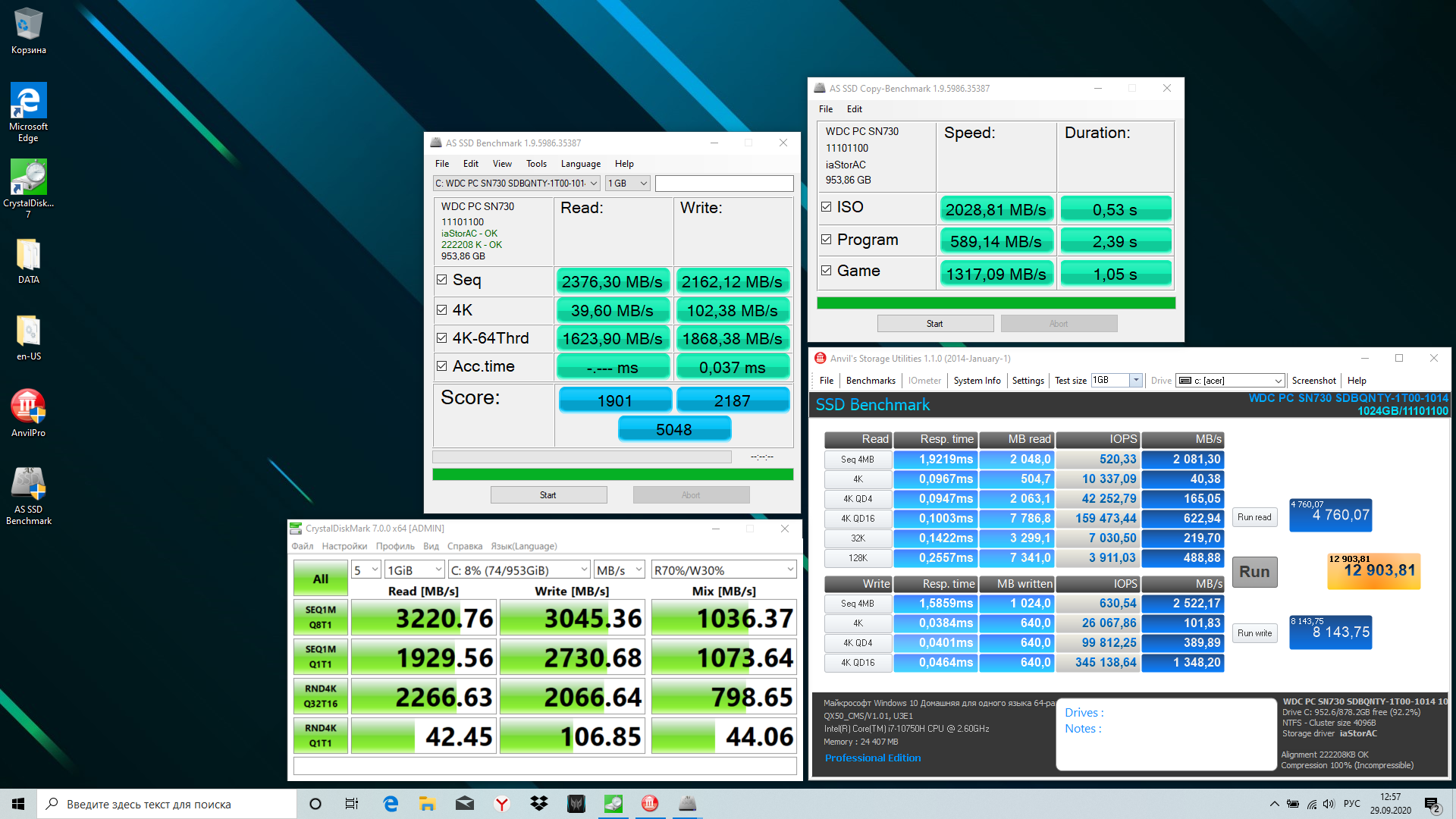Toggle Game checkbox in Copy-Benchmark
The image size is (1456, 819).
click(827, 270)
